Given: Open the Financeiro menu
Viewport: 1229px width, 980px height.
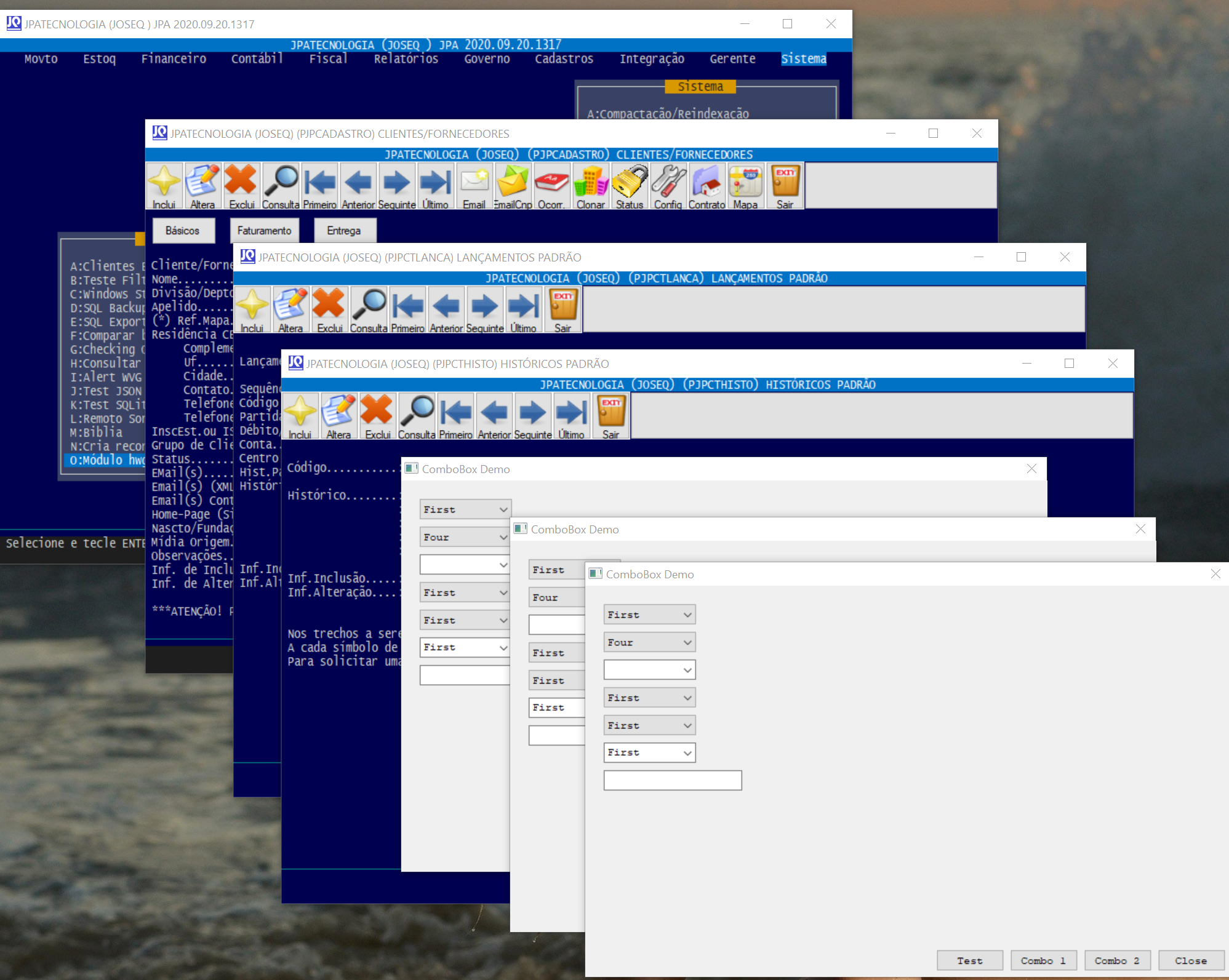Looking at the screenshot, I should (x=174, y=59).
